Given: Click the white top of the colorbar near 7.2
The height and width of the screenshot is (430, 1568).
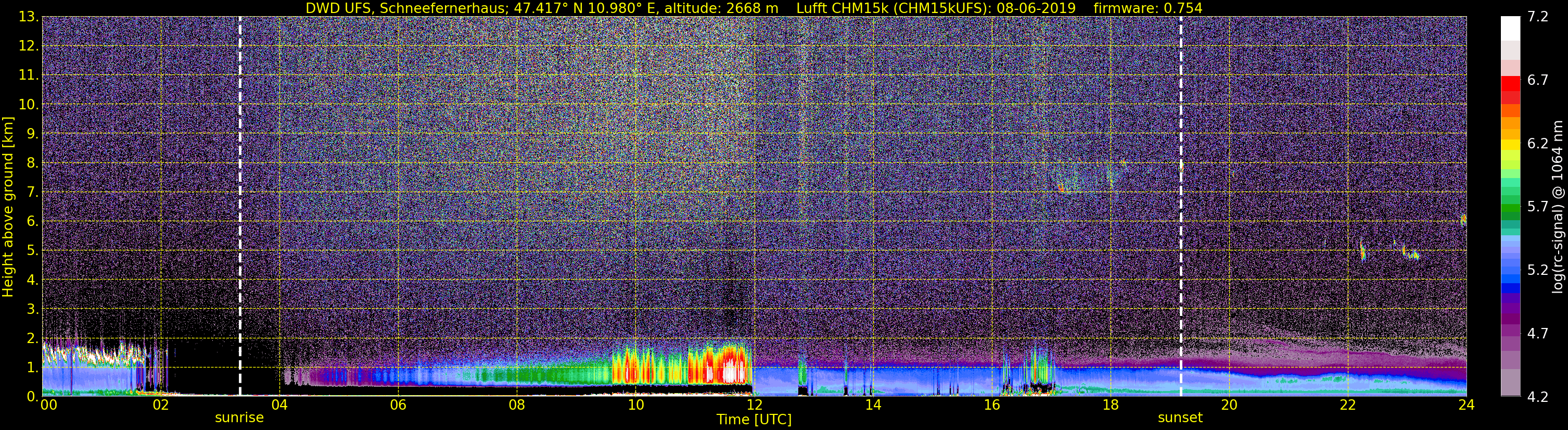Looking at the screenshot, I should point(1511,28).
